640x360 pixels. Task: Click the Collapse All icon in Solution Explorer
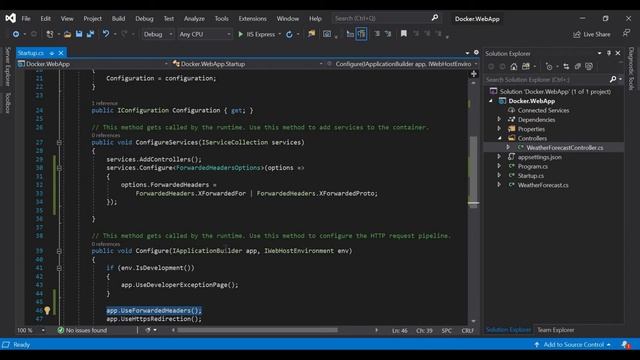(578, 67)
